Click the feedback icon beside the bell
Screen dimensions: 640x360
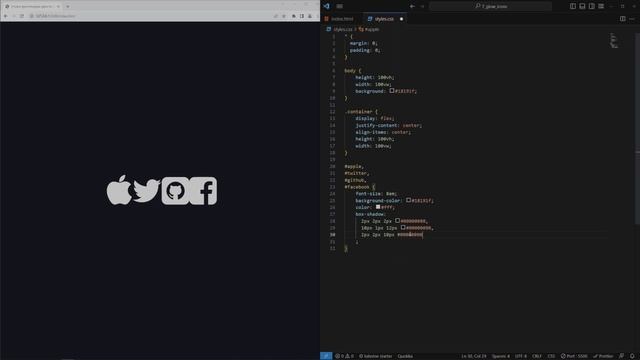tap(621, 356)
